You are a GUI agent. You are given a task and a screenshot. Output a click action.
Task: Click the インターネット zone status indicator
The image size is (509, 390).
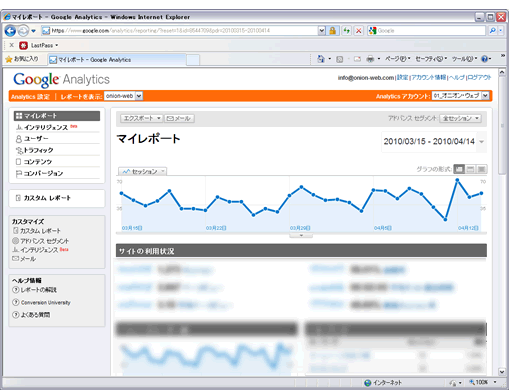click(383, 383)
